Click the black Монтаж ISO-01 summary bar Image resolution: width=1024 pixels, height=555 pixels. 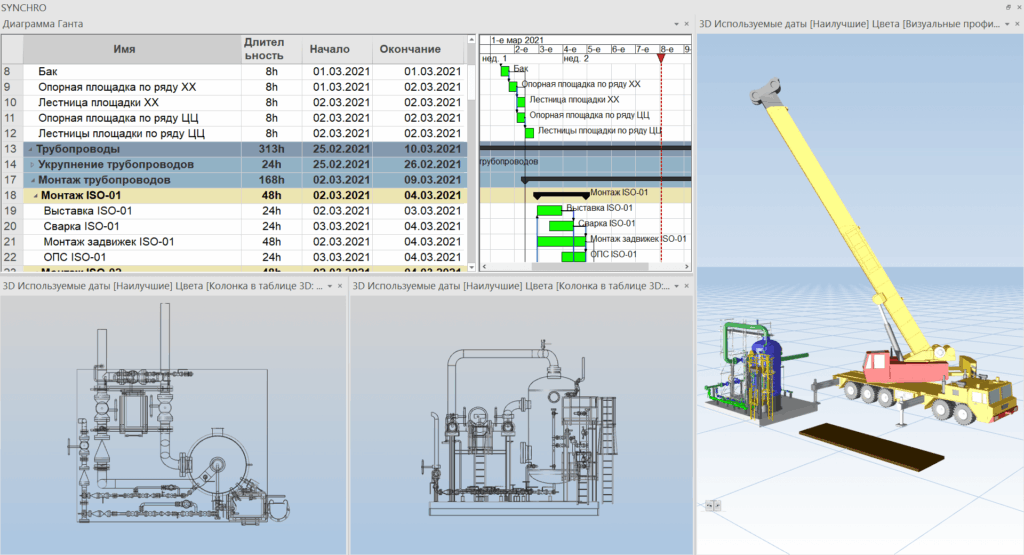point(562,195)
